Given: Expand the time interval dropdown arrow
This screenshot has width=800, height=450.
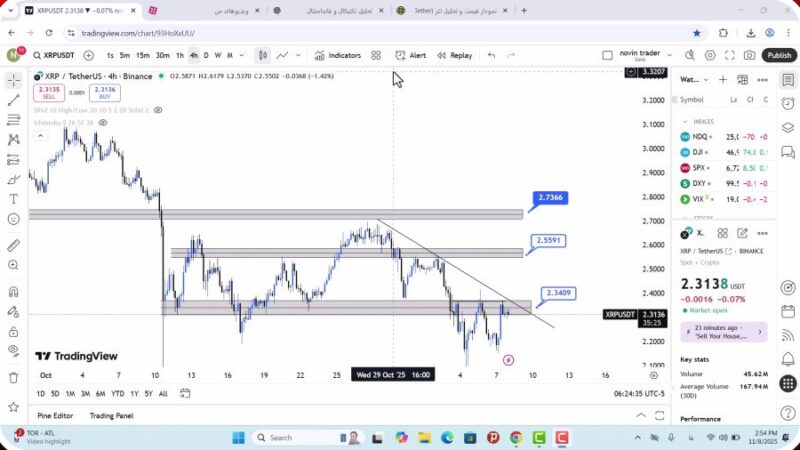Looking at the screenshot, I should [x=240, y=56].
